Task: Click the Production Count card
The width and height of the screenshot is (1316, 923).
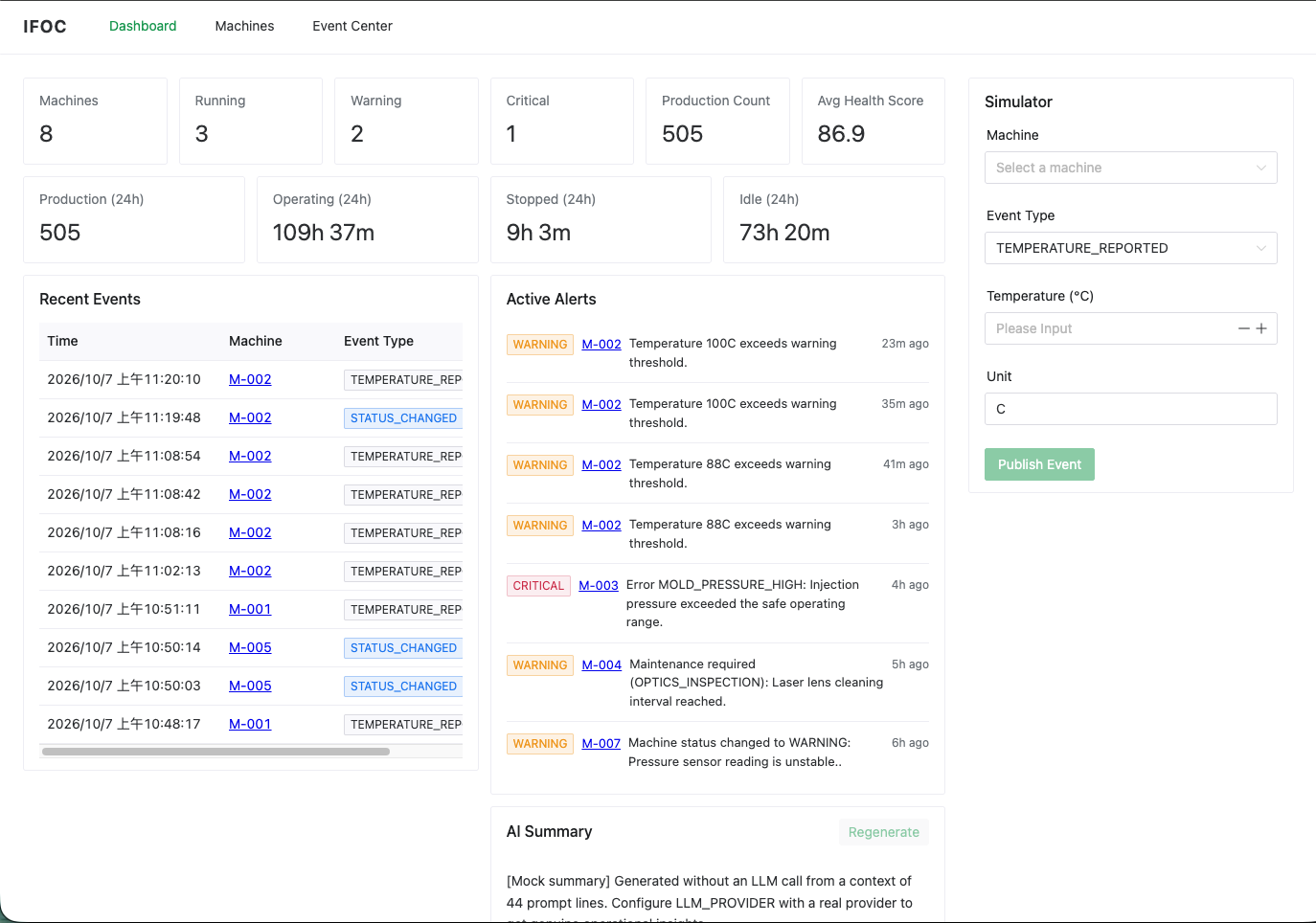Action: tap(717, 121)
